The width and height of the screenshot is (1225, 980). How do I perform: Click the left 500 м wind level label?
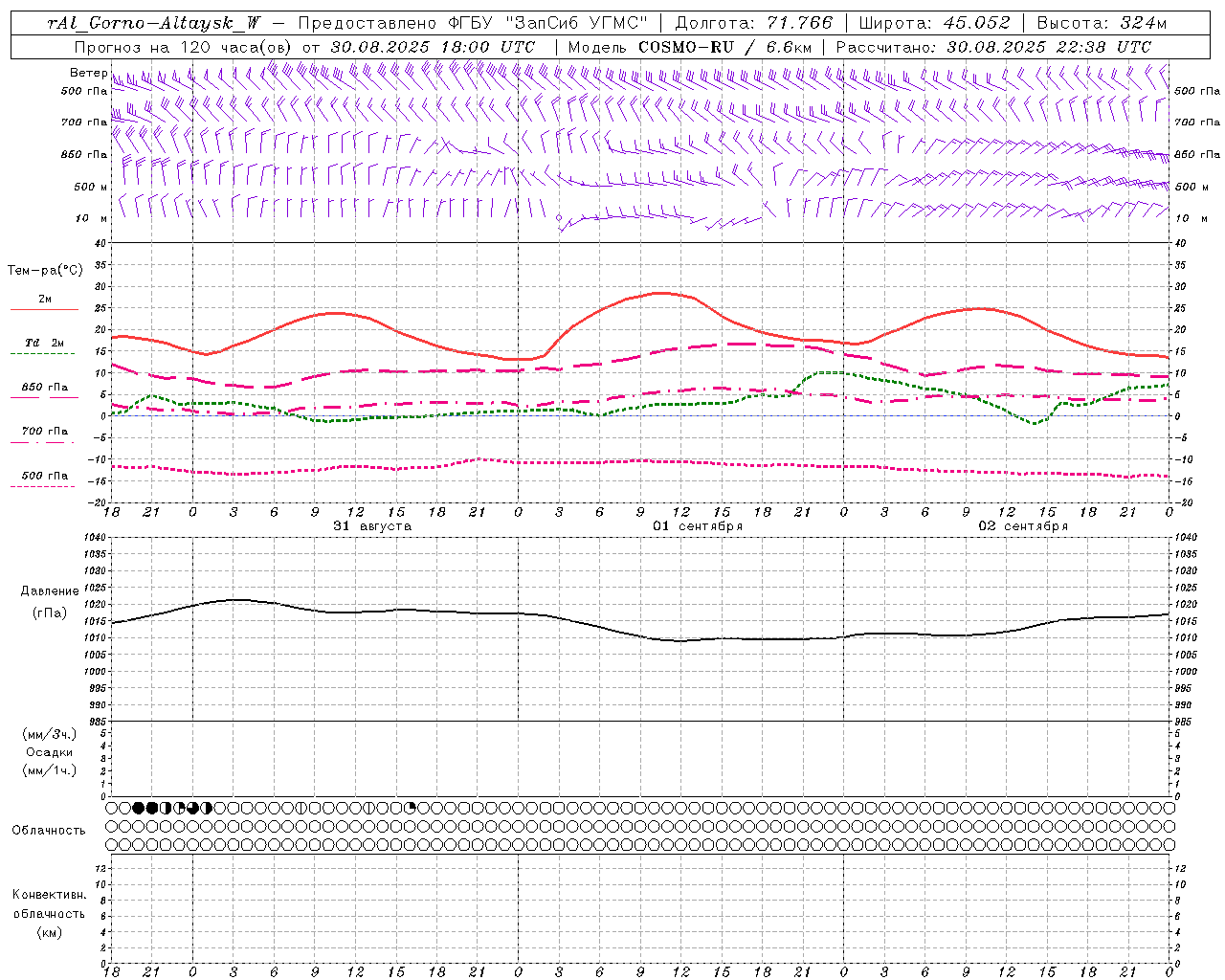coord(91,187)
